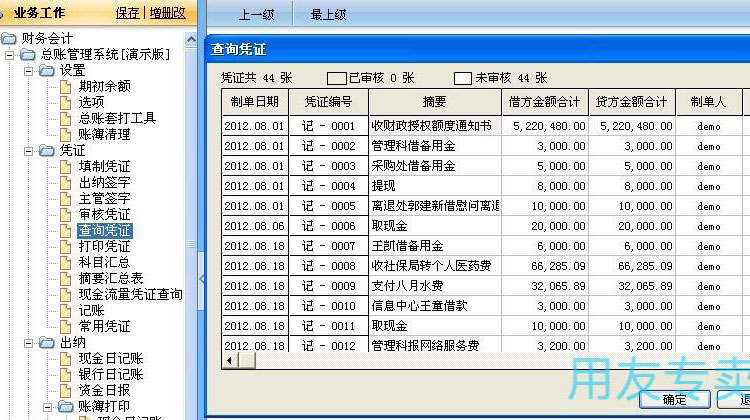Image resolution: width=750 pixels, height=420 pixels.
Task: Click the 打印凭证 document icon
Action: point(66,247)
